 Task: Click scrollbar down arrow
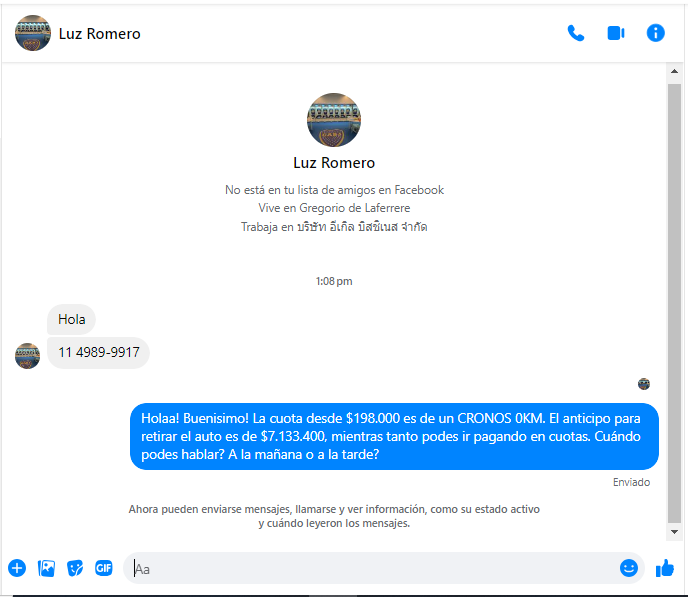click(x=674, y=532)
